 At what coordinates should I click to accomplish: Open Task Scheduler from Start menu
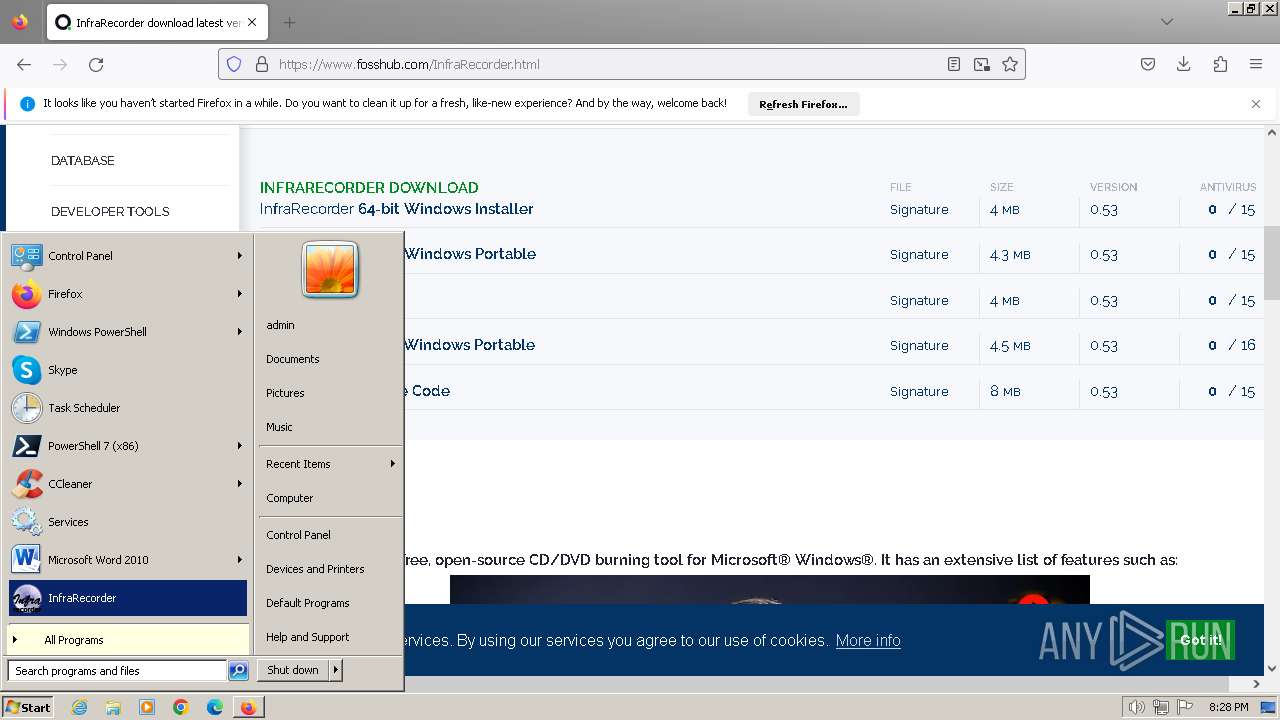pos(127,408)
